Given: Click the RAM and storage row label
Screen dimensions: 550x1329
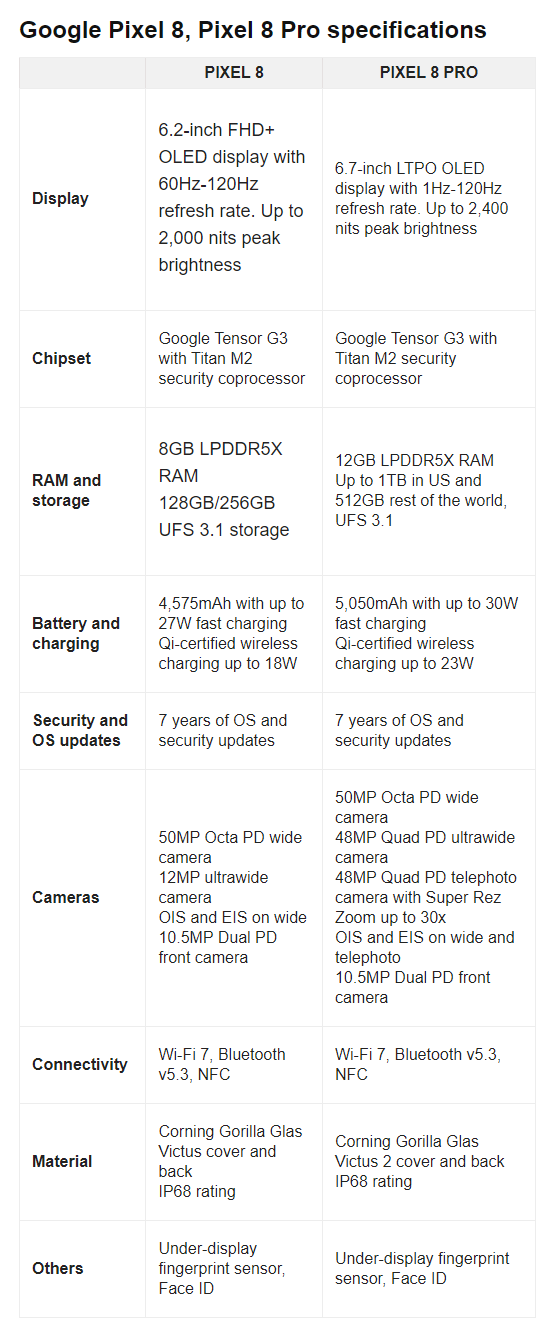Looking at the screenshot, I should tap(67, 490).
